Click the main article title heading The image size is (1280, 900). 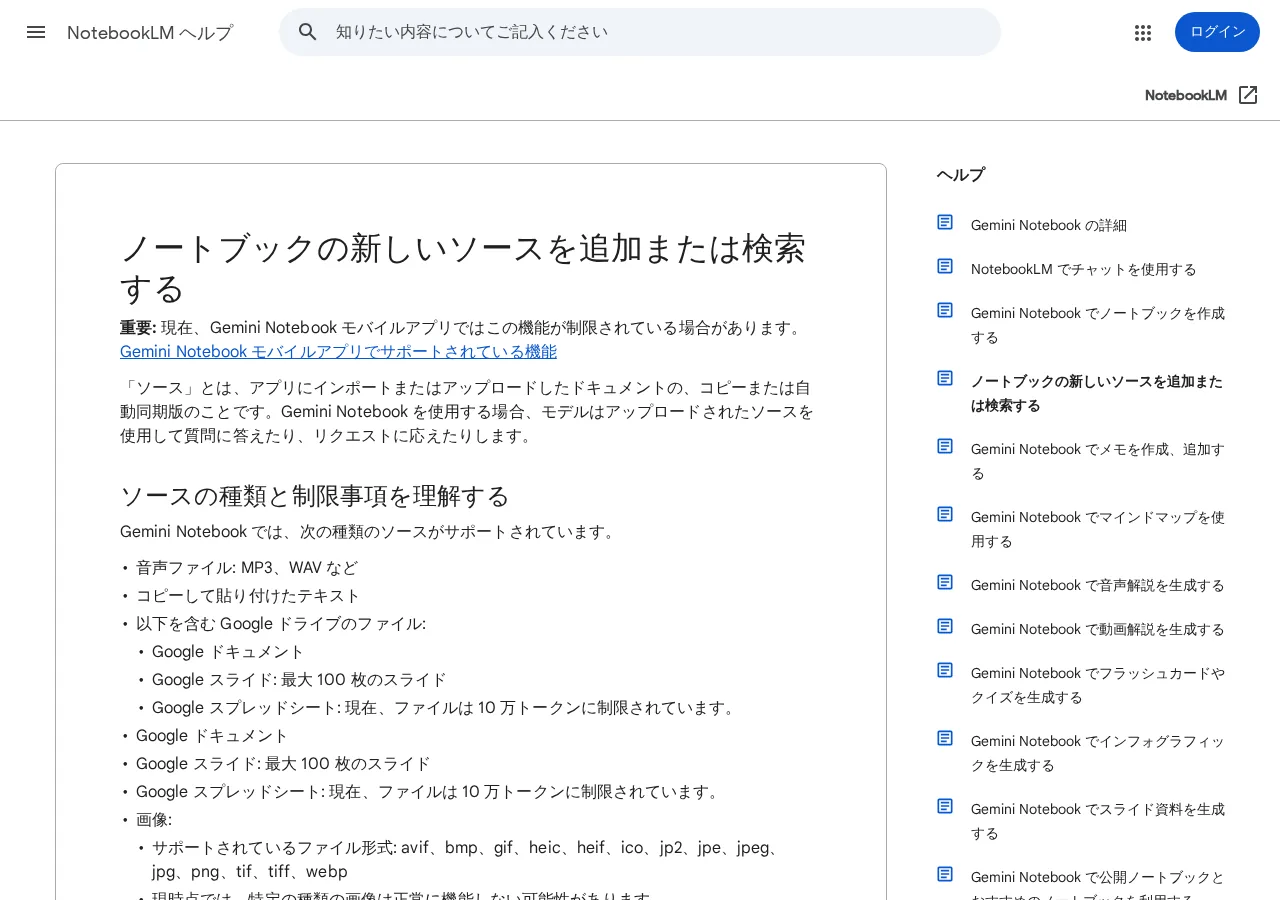[x=463, y=268]
